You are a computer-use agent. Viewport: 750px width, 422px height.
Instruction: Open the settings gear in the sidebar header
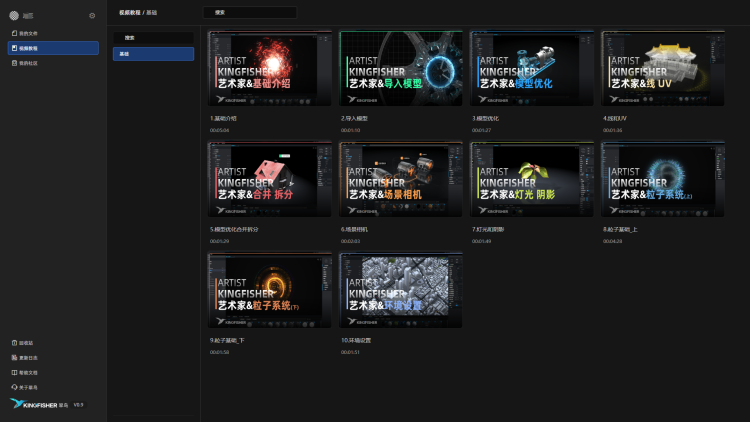coord(92,16)
